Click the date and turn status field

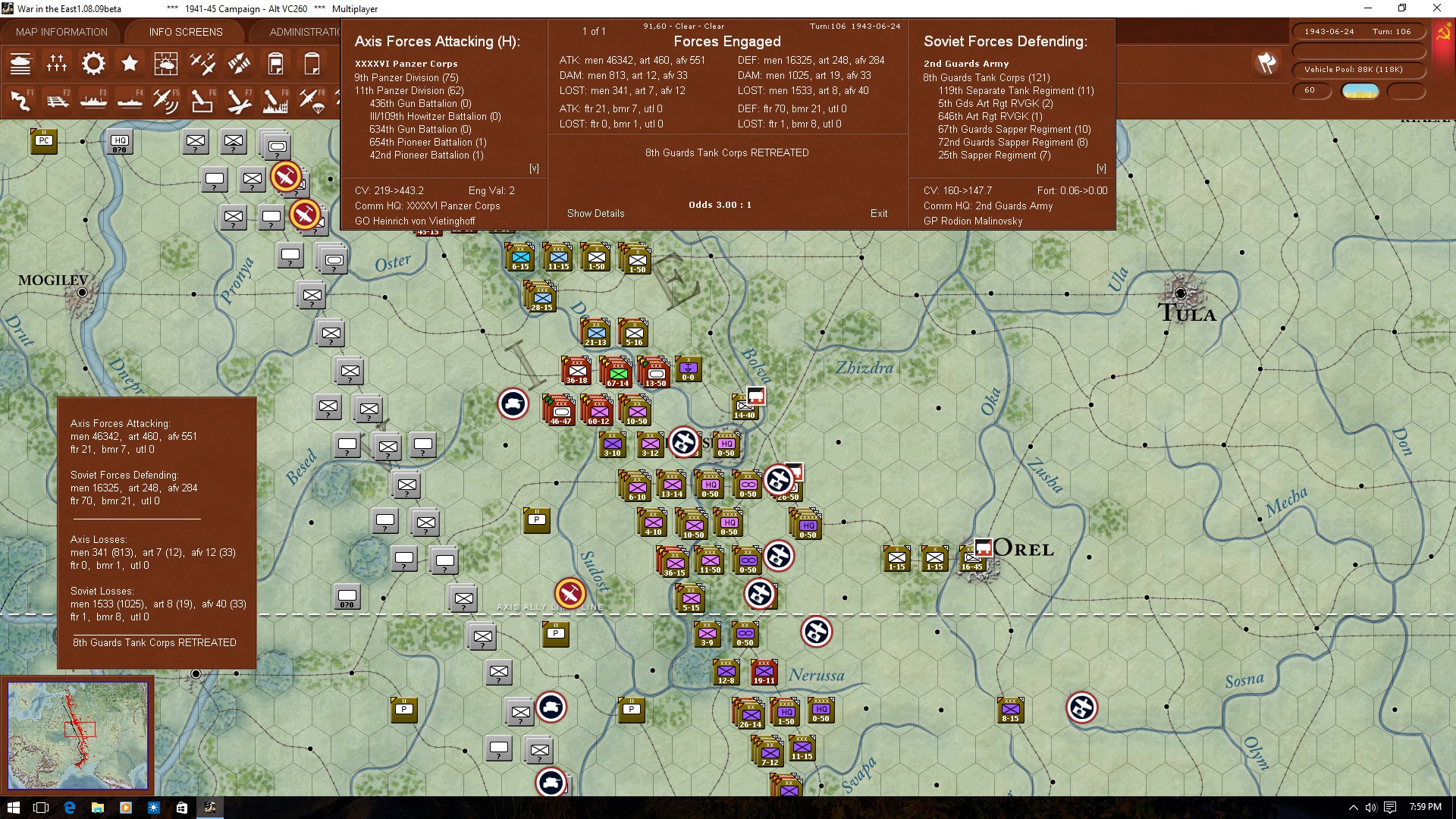[x=1358, y=31]
